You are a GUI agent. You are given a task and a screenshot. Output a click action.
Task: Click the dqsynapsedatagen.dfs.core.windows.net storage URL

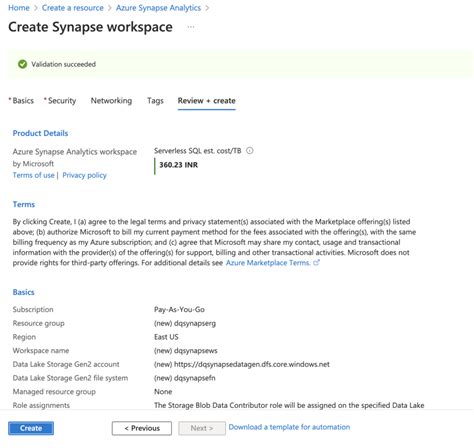(x=252, y=364)
